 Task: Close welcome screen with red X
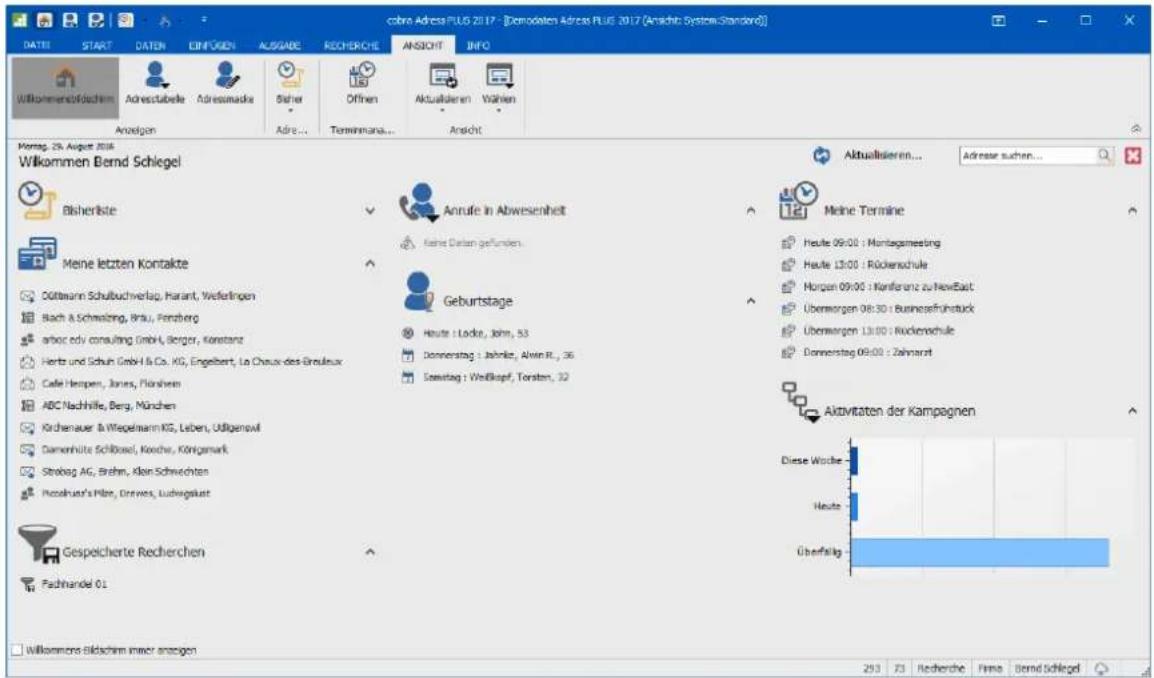point(1133,155)
